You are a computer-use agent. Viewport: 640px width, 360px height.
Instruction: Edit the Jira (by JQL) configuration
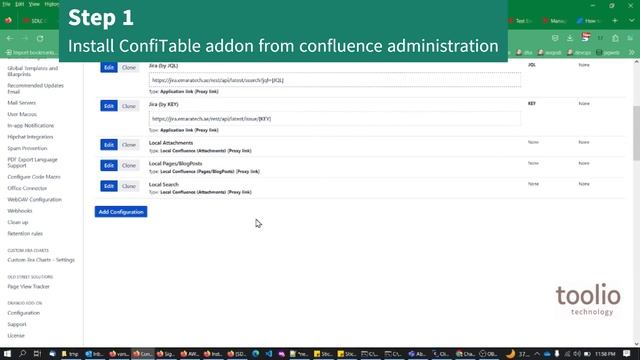tap(109, 67)
